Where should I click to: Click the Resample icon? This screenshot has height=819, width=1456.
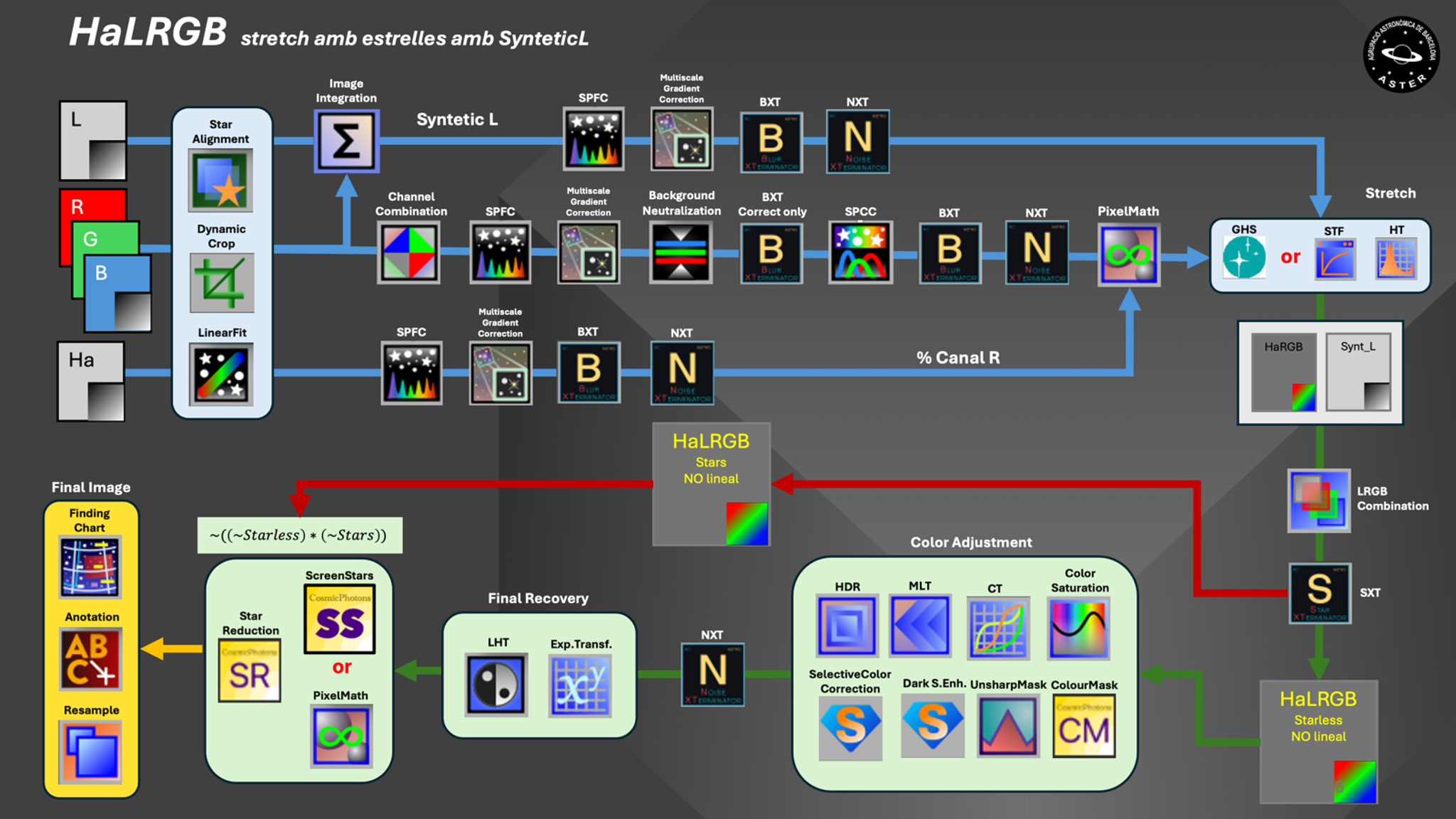click(x=90, y=752)
